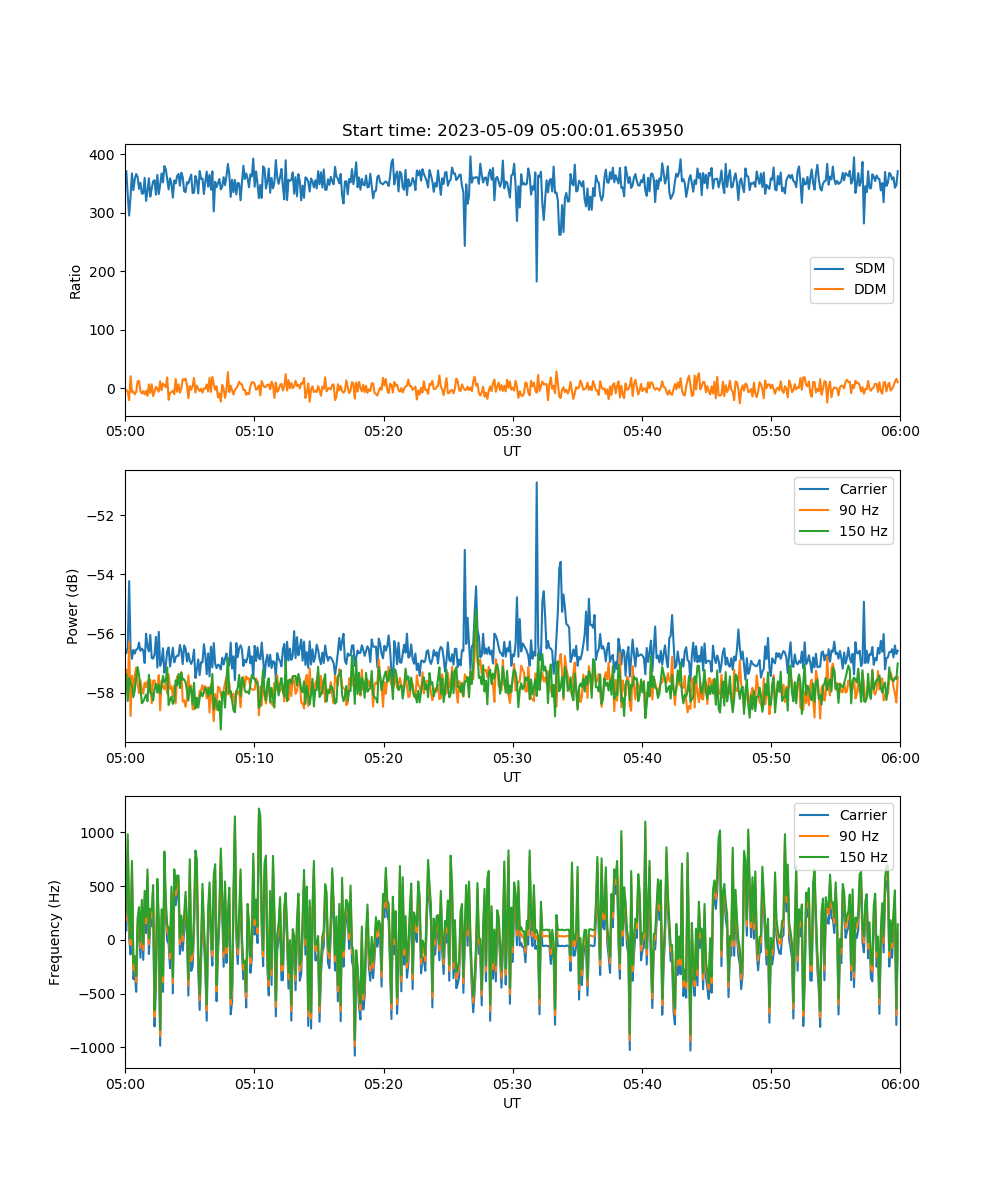Select the "Frequency (Hz)" y-axis label

tap(55, 932)
